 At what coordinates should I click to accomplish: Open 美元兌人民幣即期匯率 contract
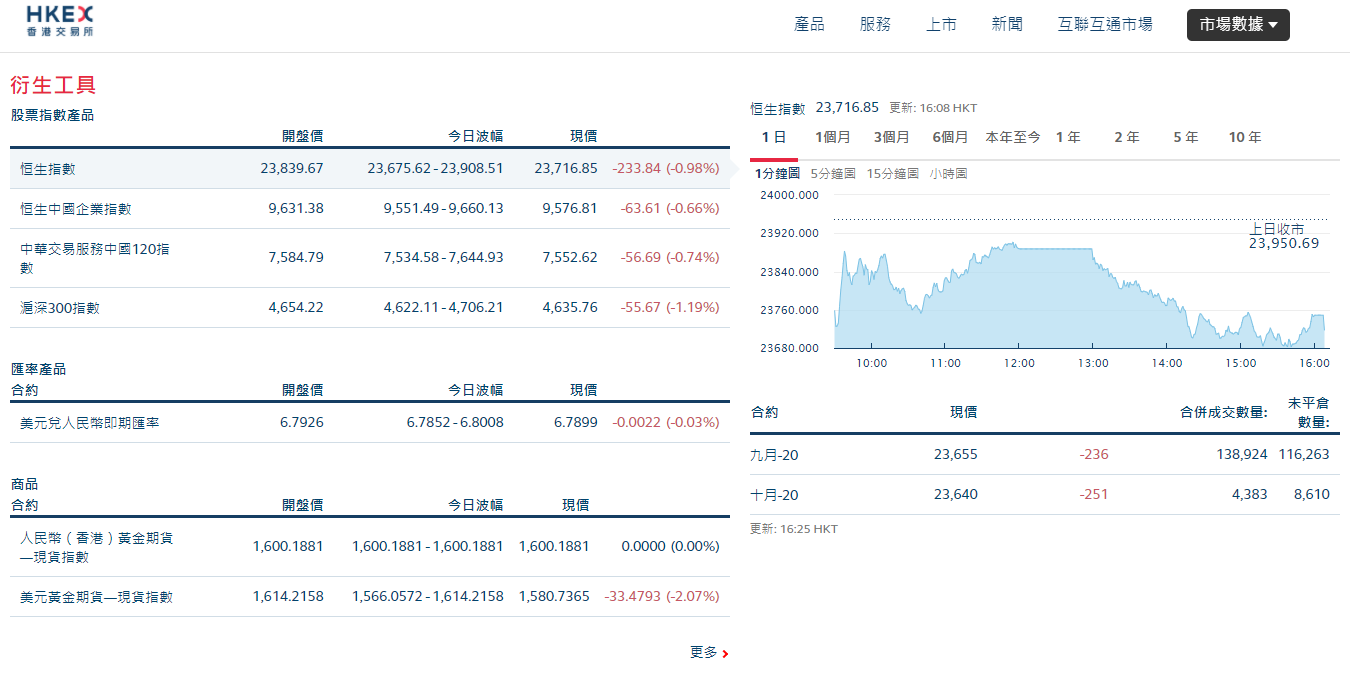tap(90, 423)
